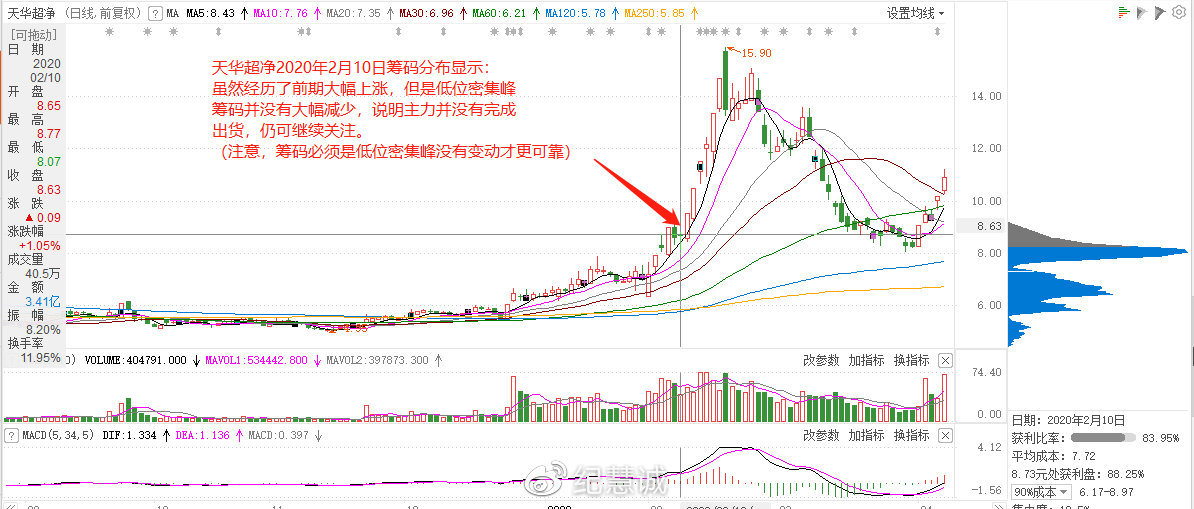
Task: Click 加指标 in the MACD panel
Action: [x=867, y=435]
